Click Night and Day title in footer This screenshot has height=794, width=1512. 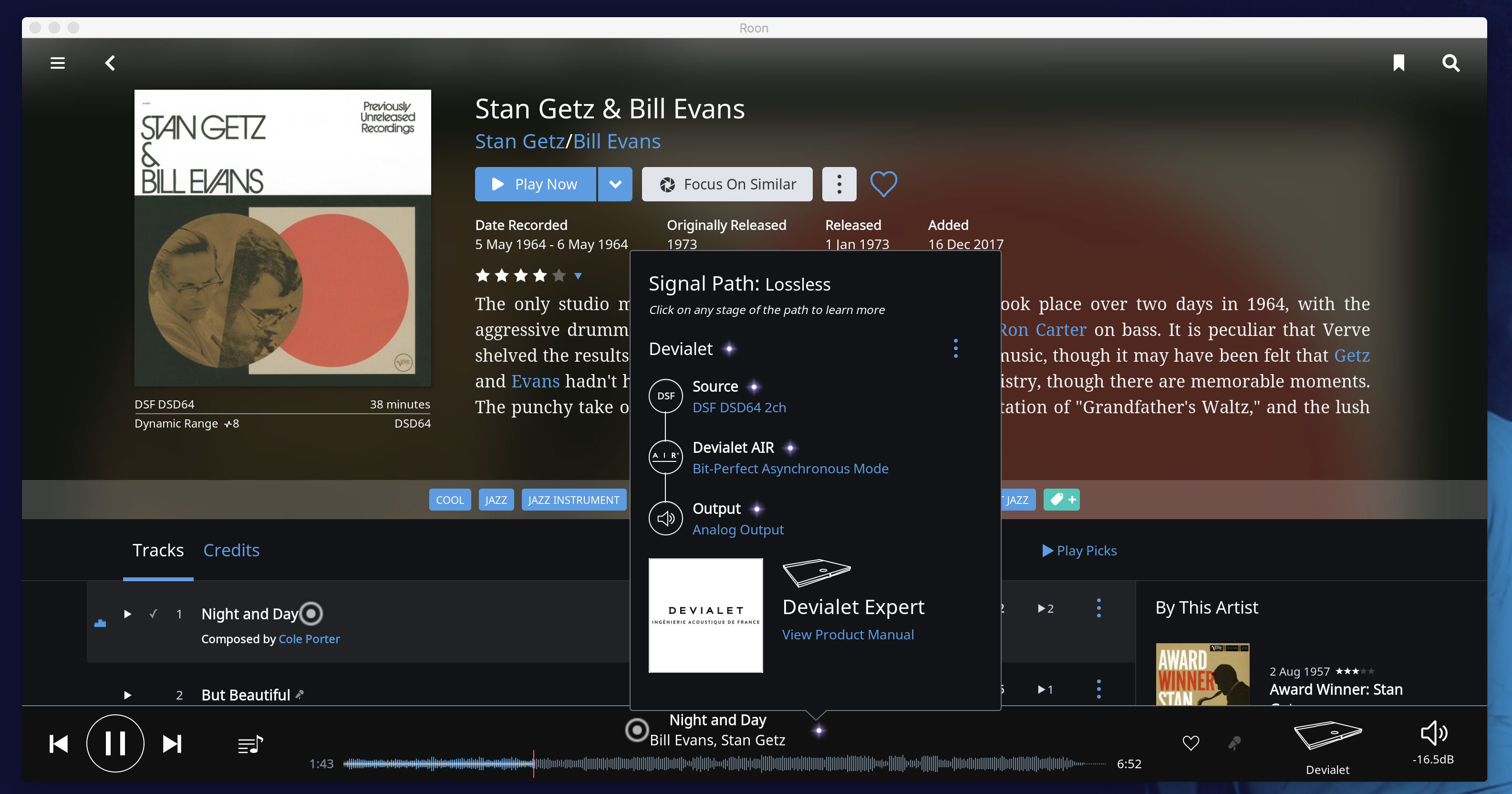tap(718, 720)
